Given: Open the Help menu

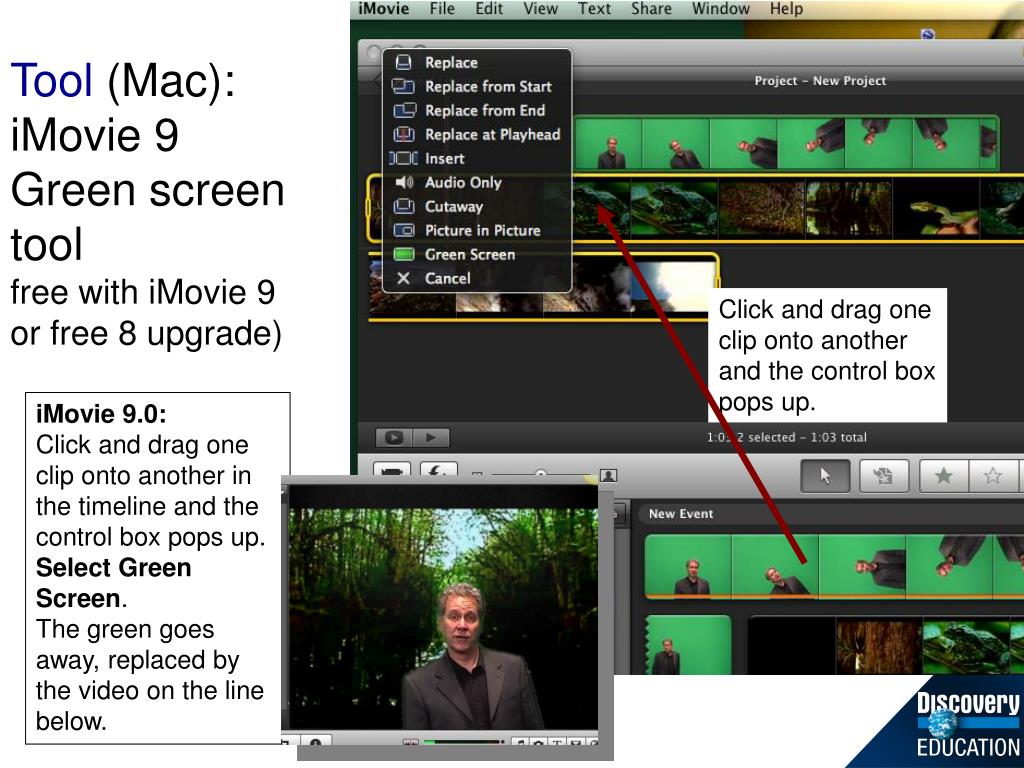Looking at the screenshot, I should pos(786,9).
